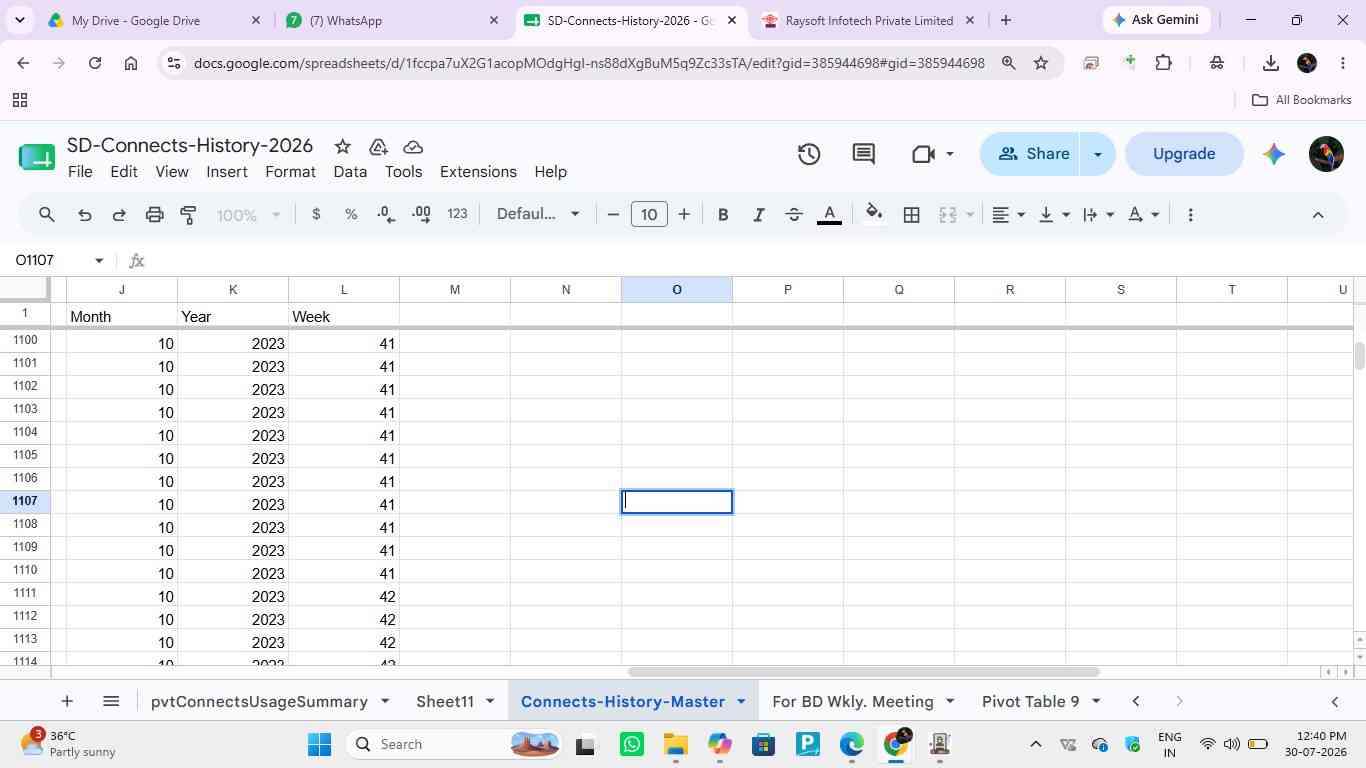Expand the font family dropdown
Screen dimensions: 1366x768
click(x=539, y=214)
